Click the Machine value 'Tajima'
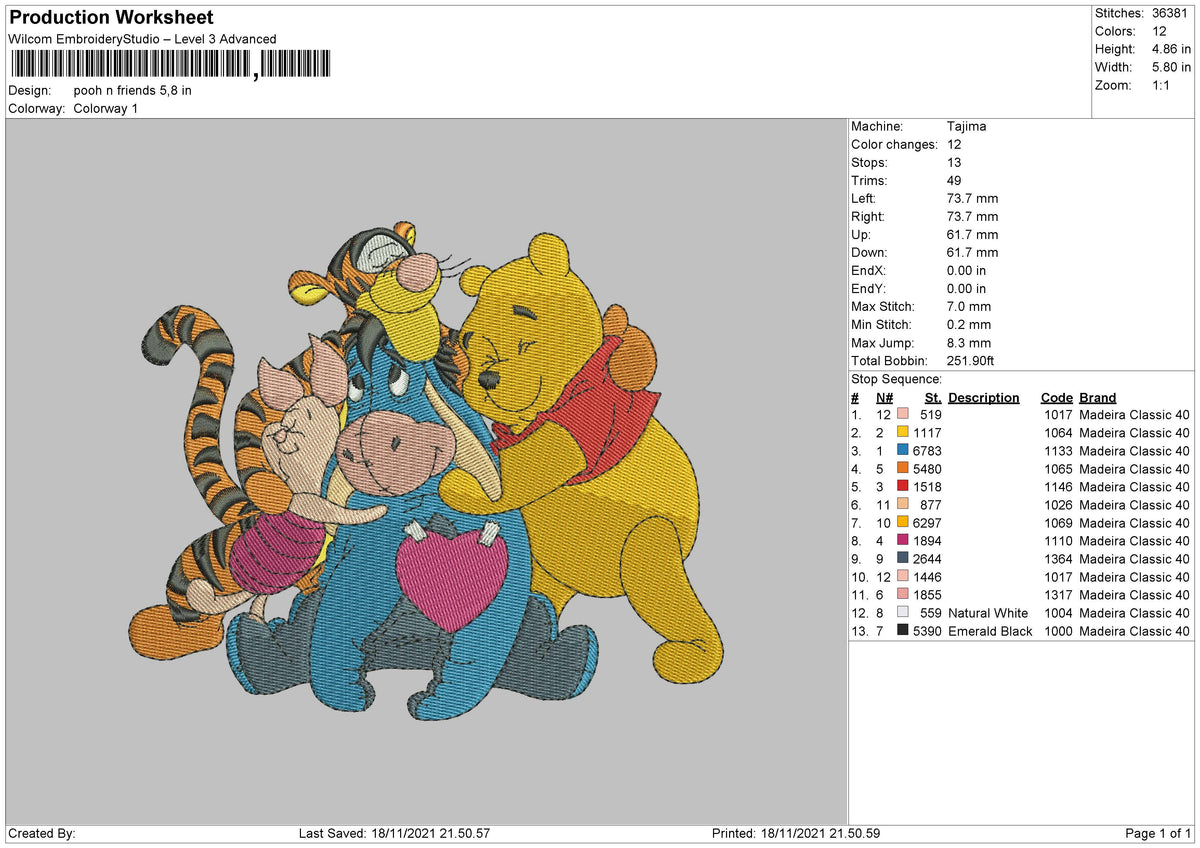 click(x=966, y=127)
